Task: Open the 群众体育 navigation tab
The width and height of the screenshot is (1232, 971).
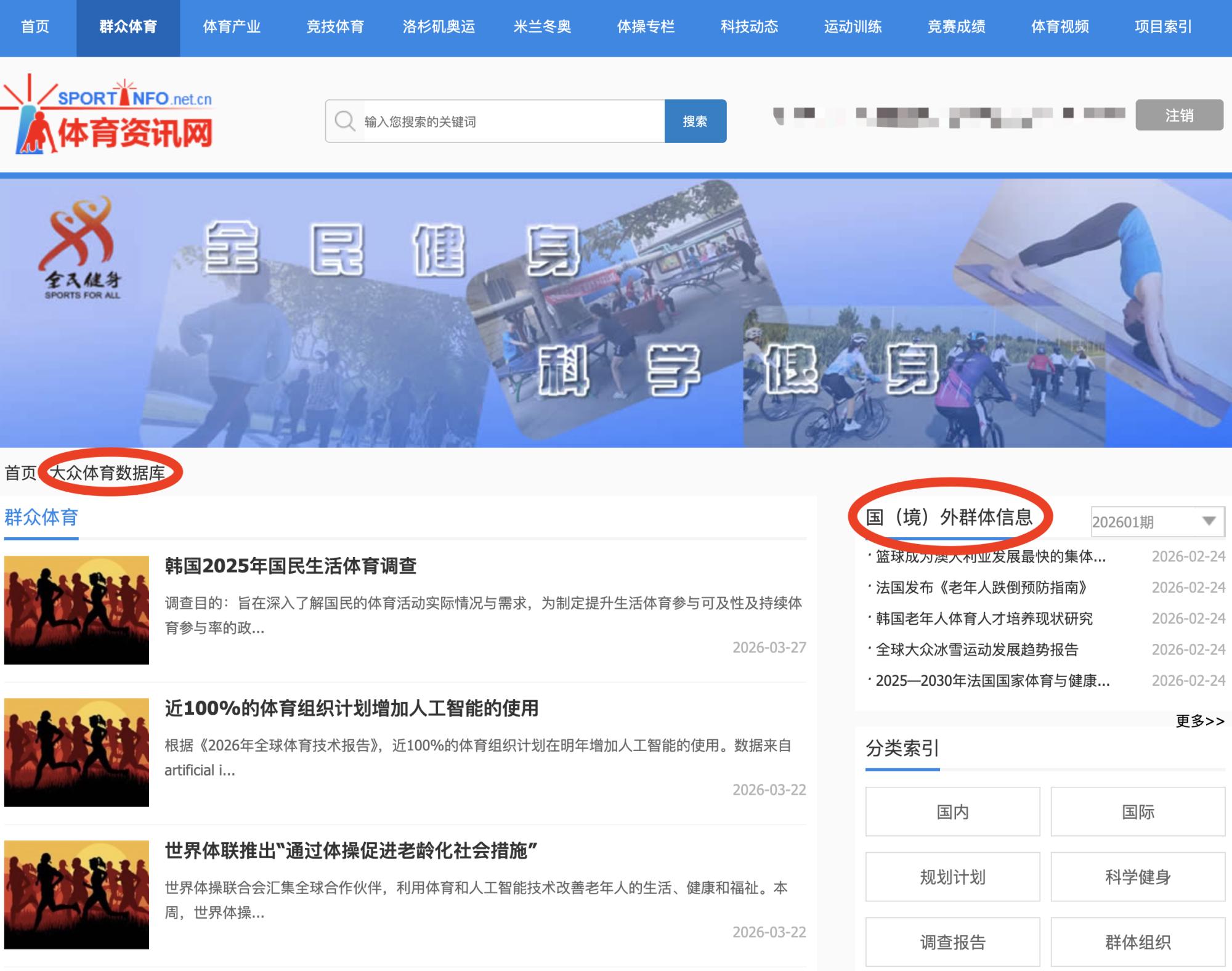Action: 128,27
